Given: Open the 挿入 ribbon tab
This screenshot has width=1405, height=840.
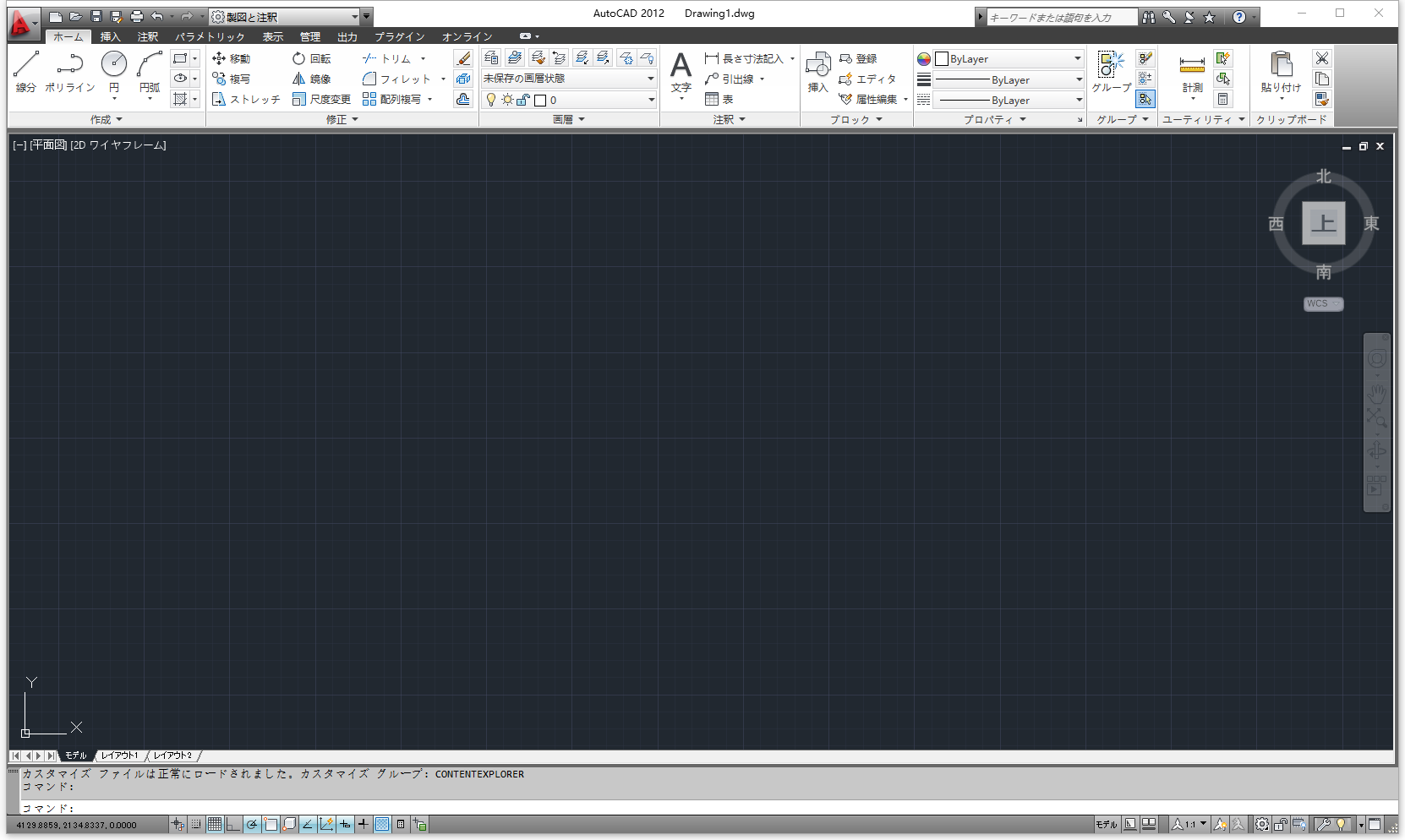Looking at the screenshot, I should (111, 36).
